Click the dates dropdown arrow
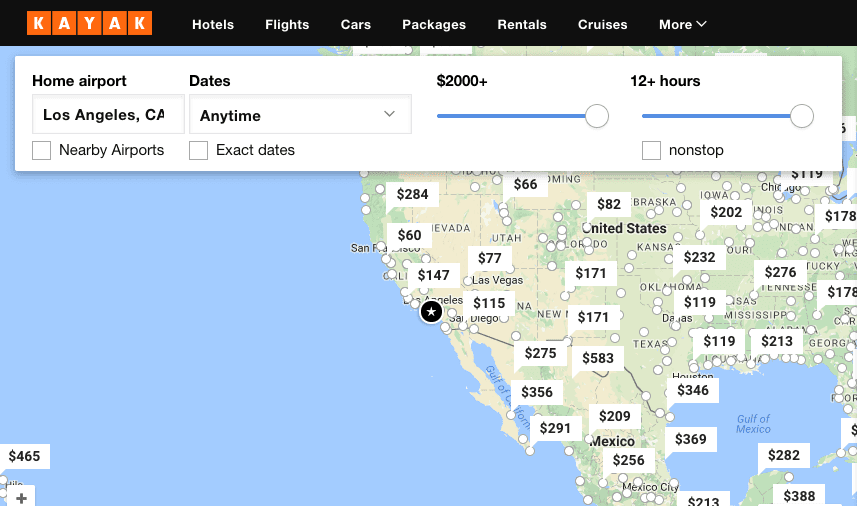This screenshot has height=506, width=857. tap(389, 114)
